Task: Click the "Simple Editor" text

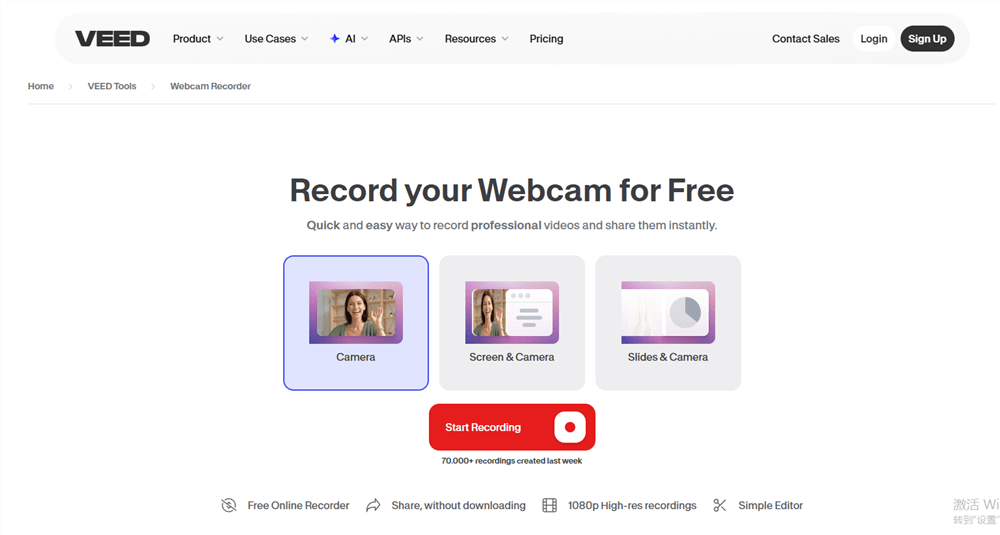Action: 770,506
